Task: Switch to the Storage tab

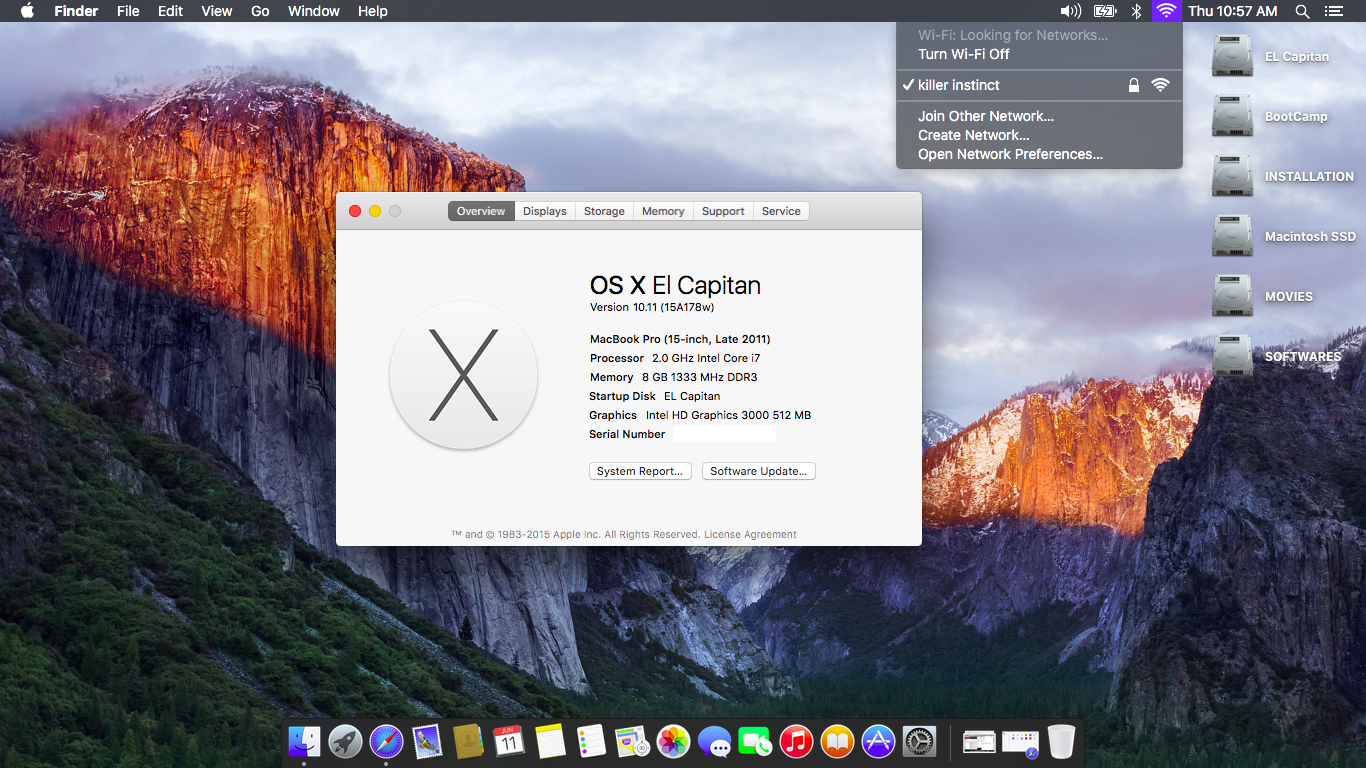Action: click(x=604, y=211)
